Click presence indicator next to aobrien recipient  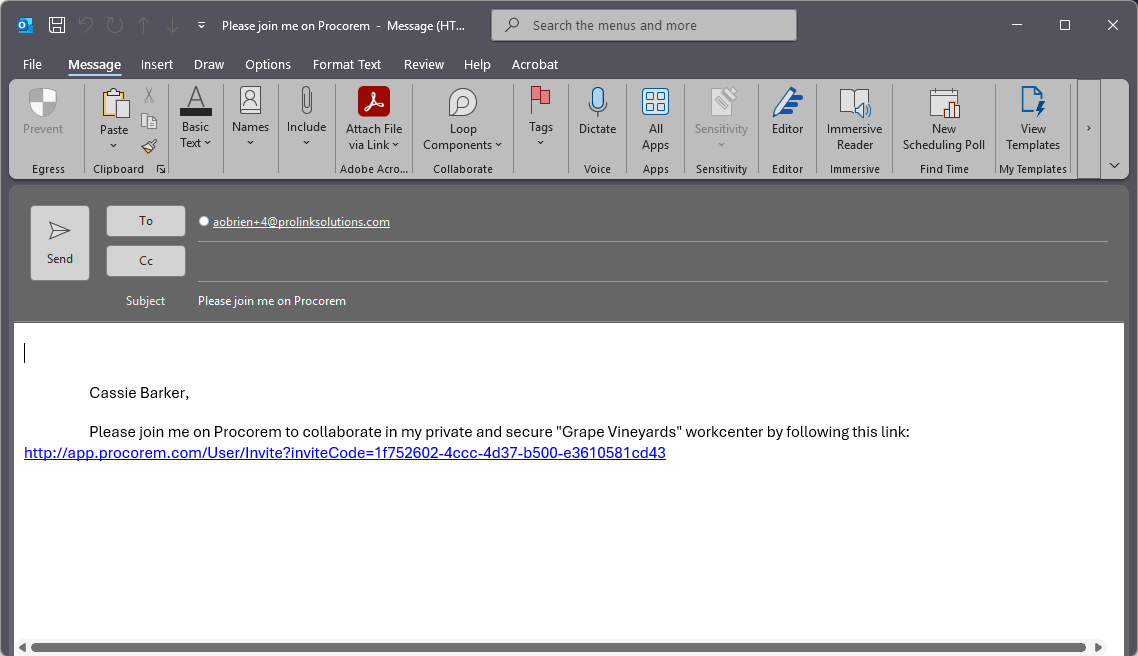click(x=204, y=221)
